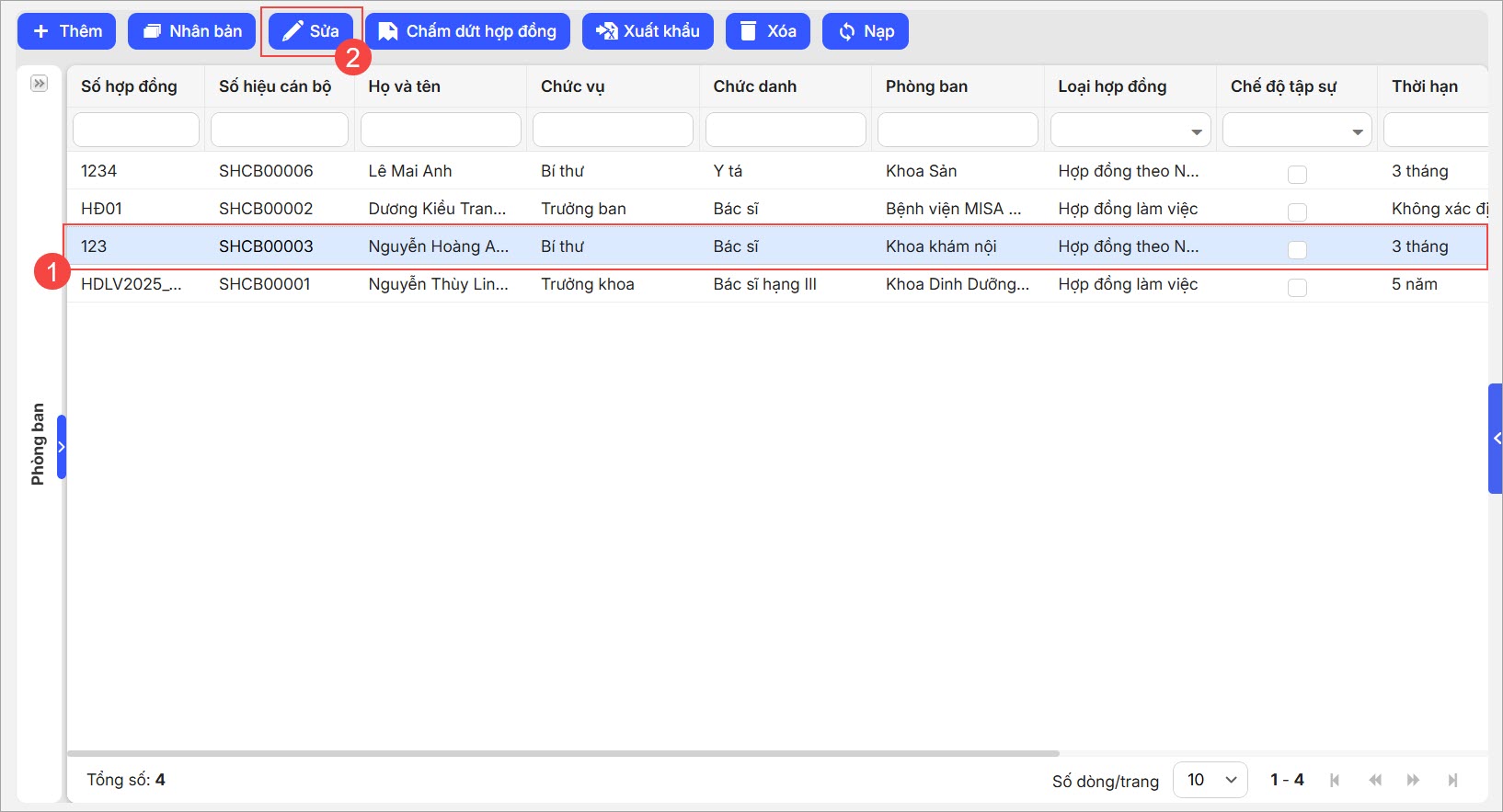Go to the previous page

click(x=1375, y=780)
